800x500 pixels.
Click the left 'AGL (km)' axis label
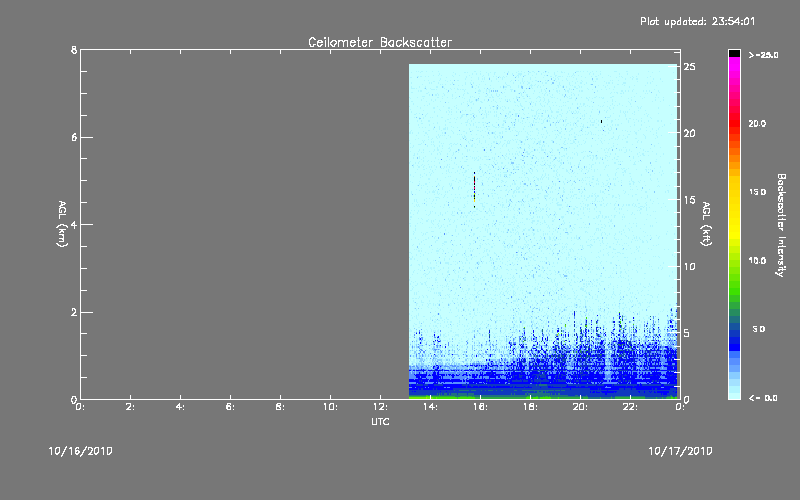[x=62, y=224]
